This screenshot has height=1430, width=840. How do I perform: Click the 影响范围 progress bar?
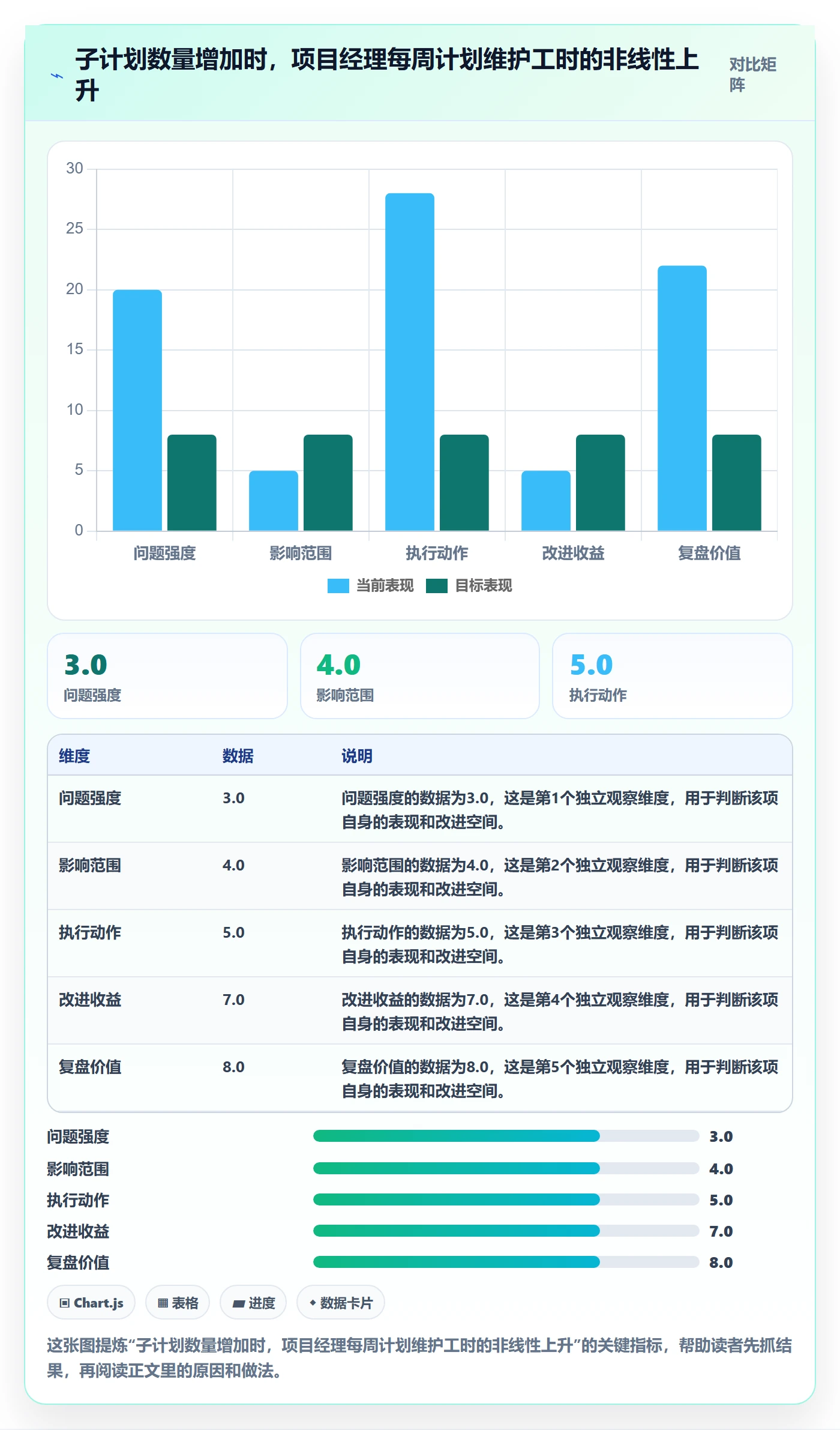click(x=506, y=1168)
